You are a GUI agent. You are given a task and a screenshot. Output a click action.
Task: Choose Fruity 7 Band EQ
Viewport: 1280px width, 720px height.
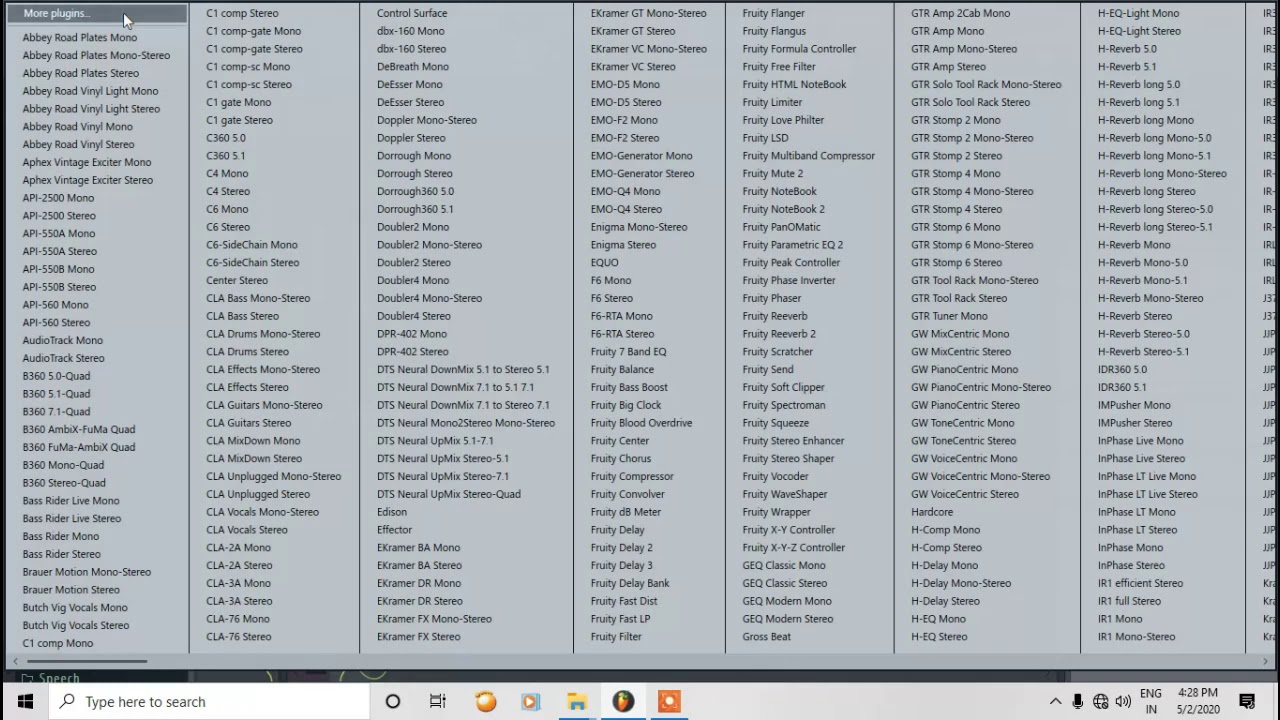pos(628,351)
